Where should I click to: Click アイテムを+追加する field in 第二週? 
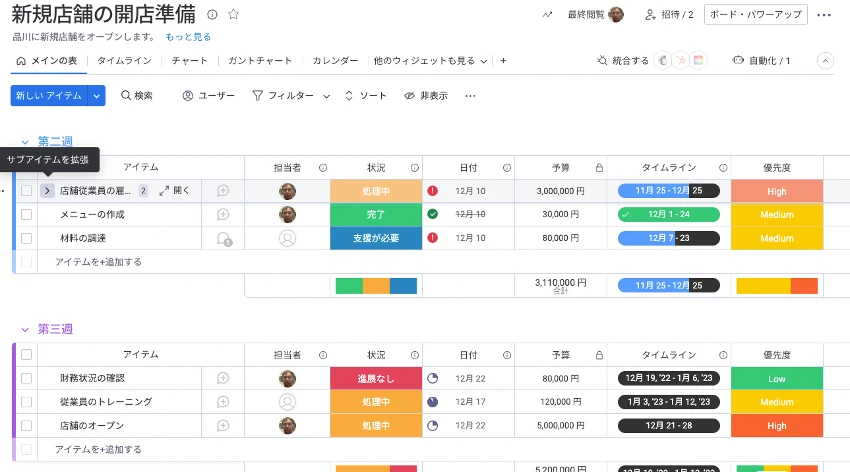tap(98, 262)
